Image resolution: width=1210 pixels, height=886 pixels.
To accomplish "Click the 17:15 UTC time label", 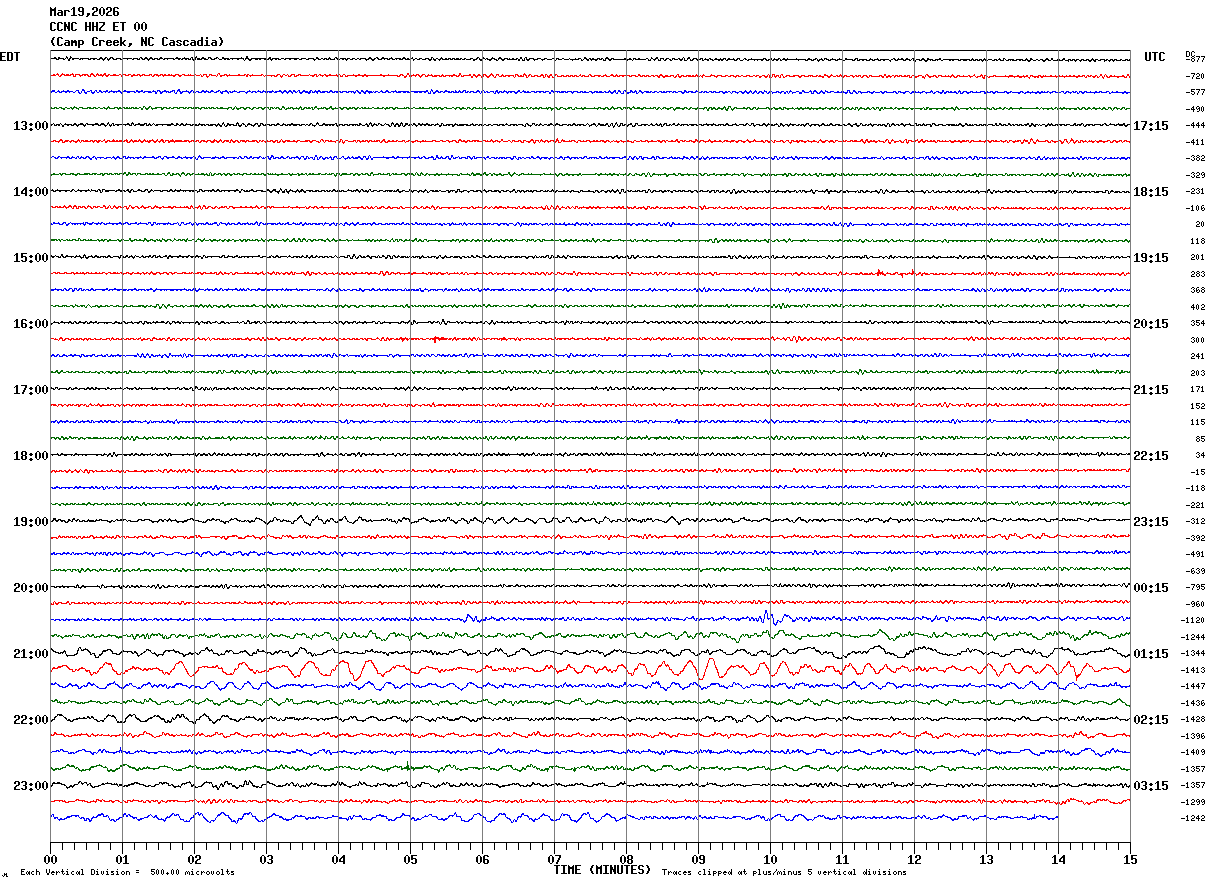I will click(x=1151, y=126).
